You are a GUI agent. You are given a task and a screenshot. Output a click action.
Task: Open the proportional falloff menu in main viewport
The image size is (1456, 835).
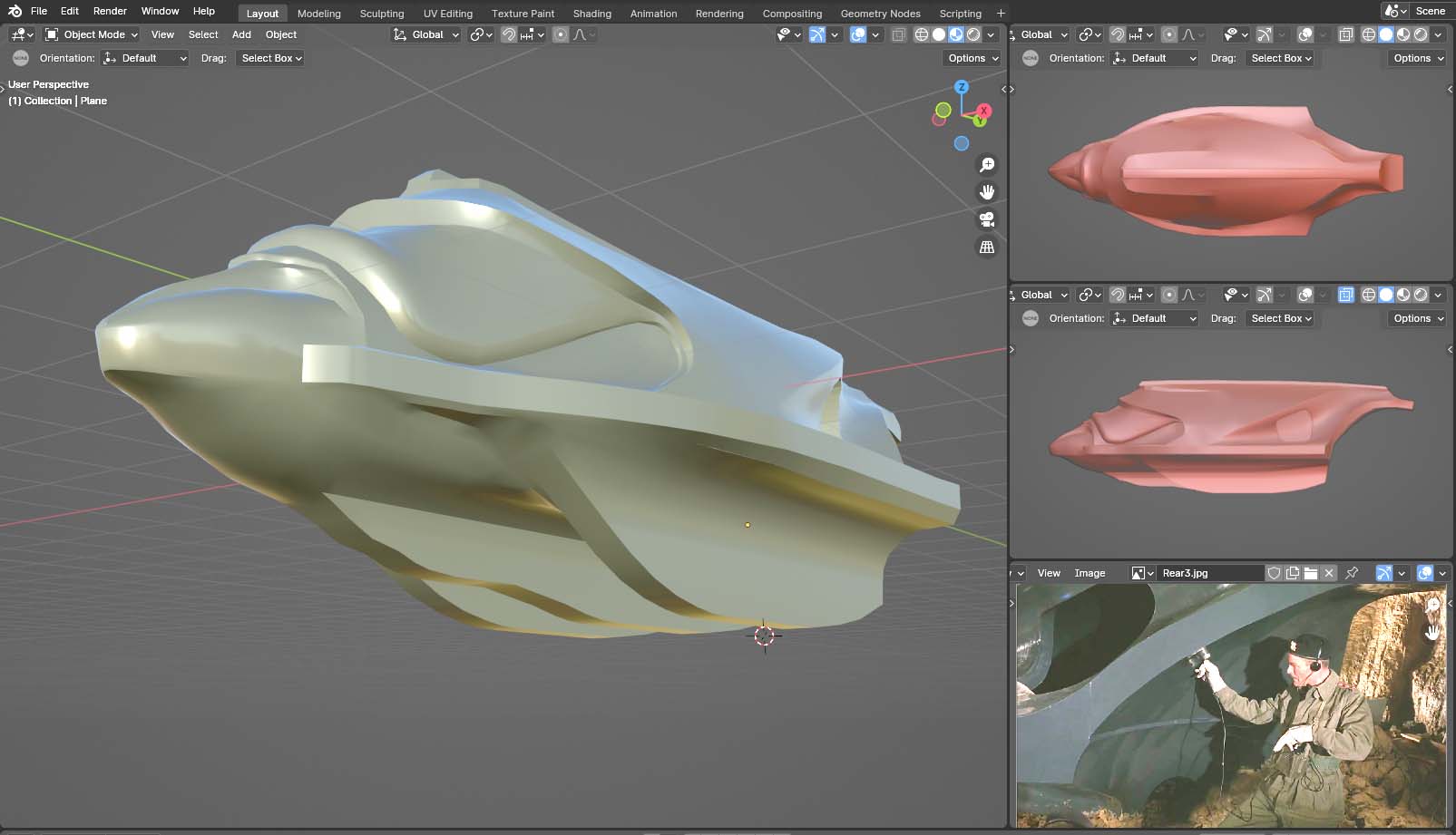pos(584,34)
